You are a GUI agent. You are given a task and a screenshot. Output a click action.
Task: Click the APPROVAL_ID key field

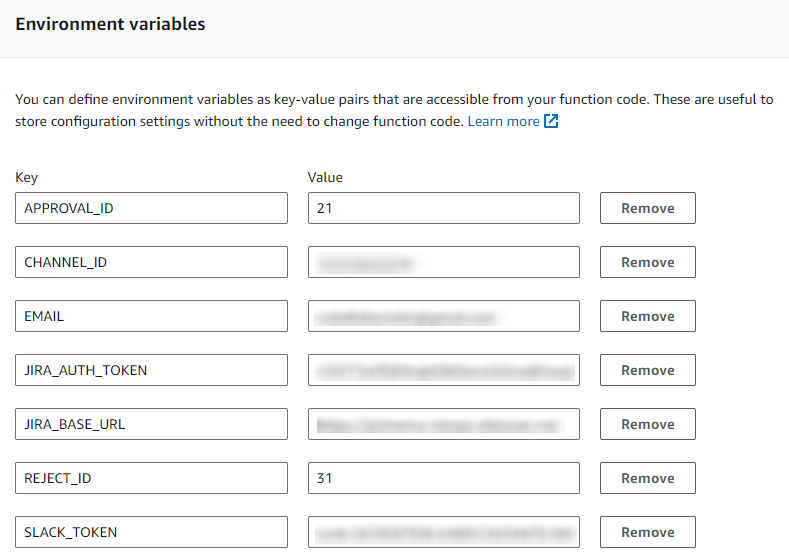[151, 208]
